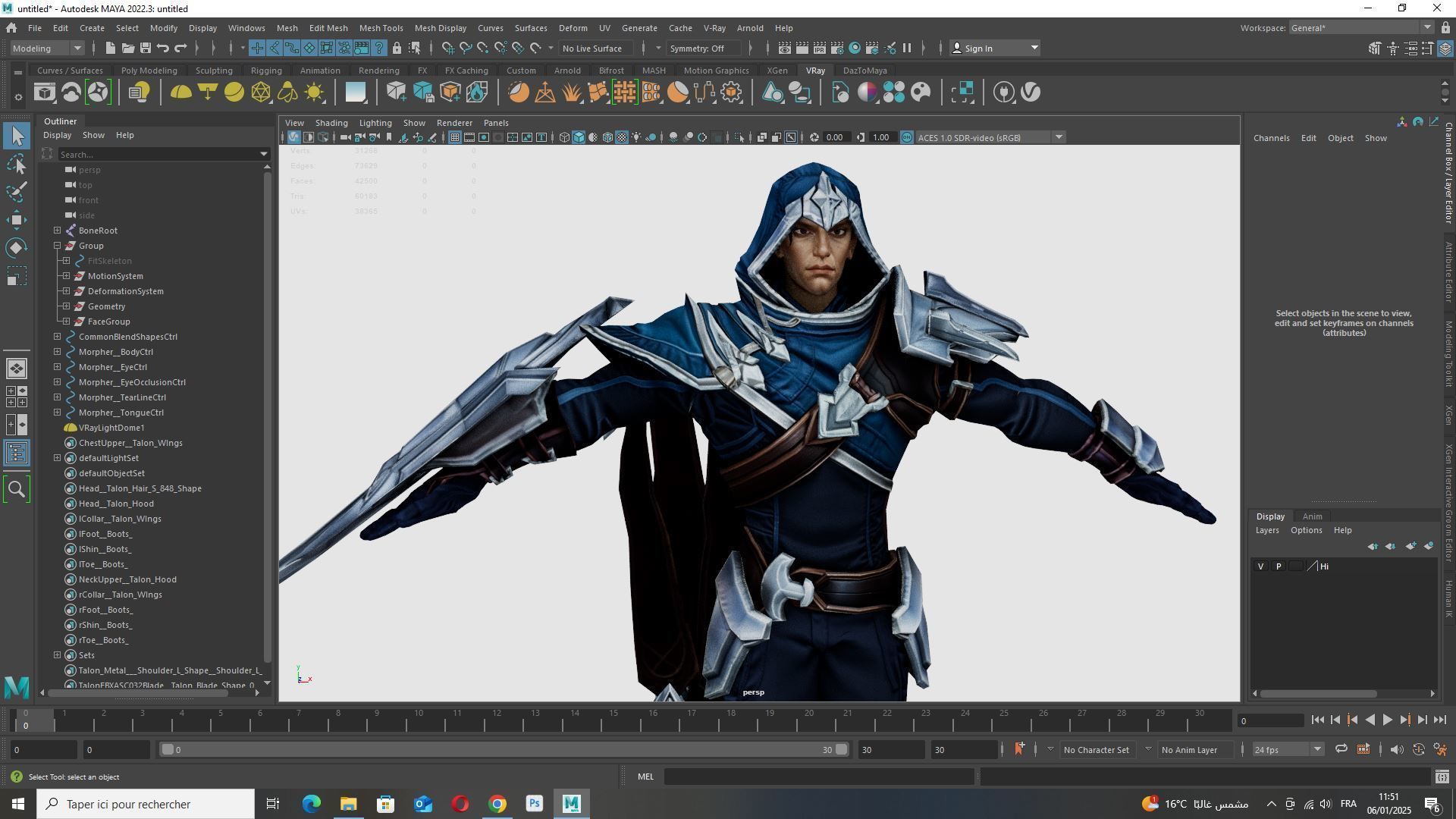This screenshot has width=1456, height=819.
Task: Toggle the Outliner panel layout icon
Action: tap(17, 453)
